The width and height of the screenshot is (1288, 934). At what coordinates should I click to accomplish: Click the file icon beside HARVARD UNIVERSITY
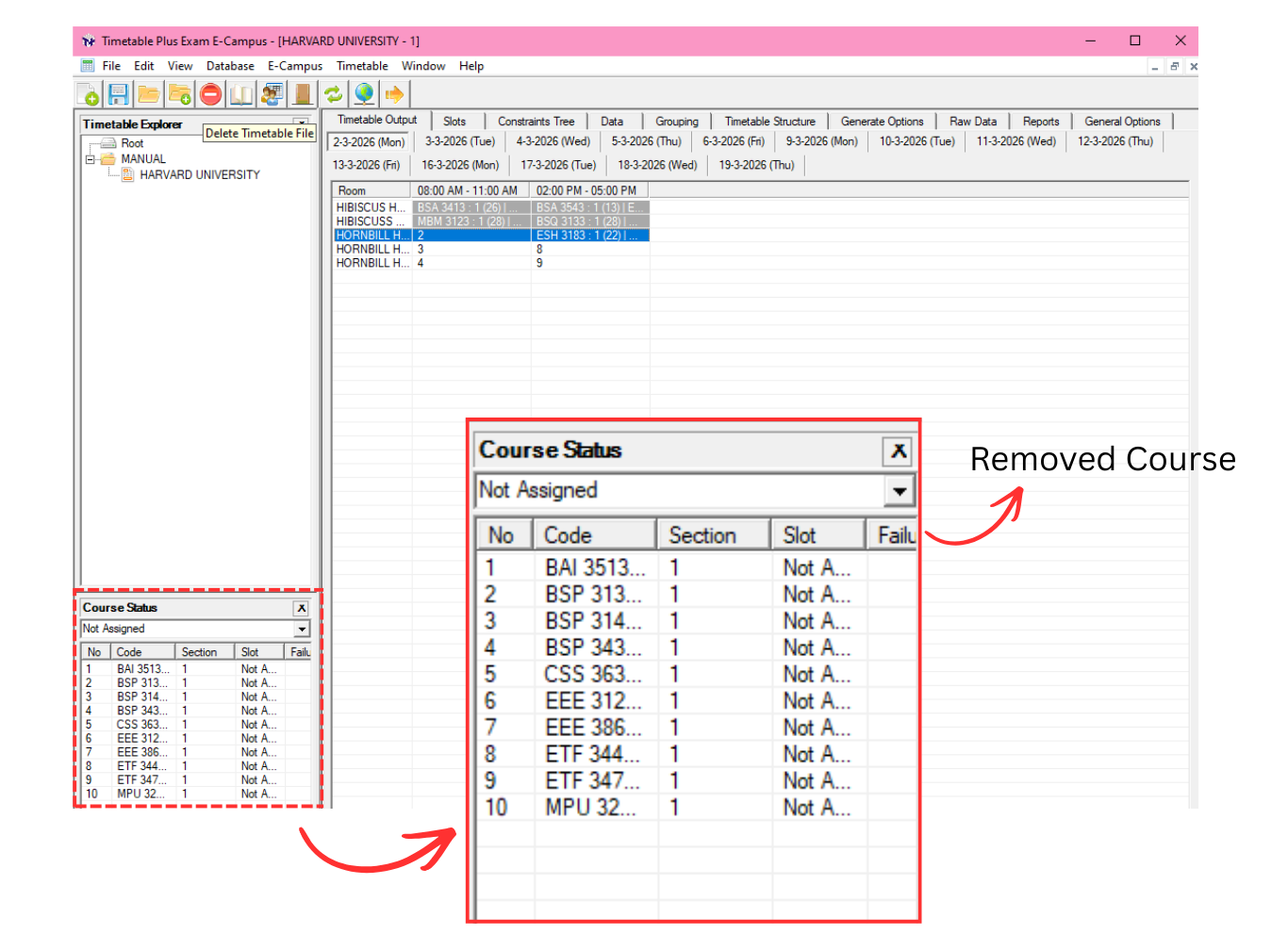coord(127,174)
